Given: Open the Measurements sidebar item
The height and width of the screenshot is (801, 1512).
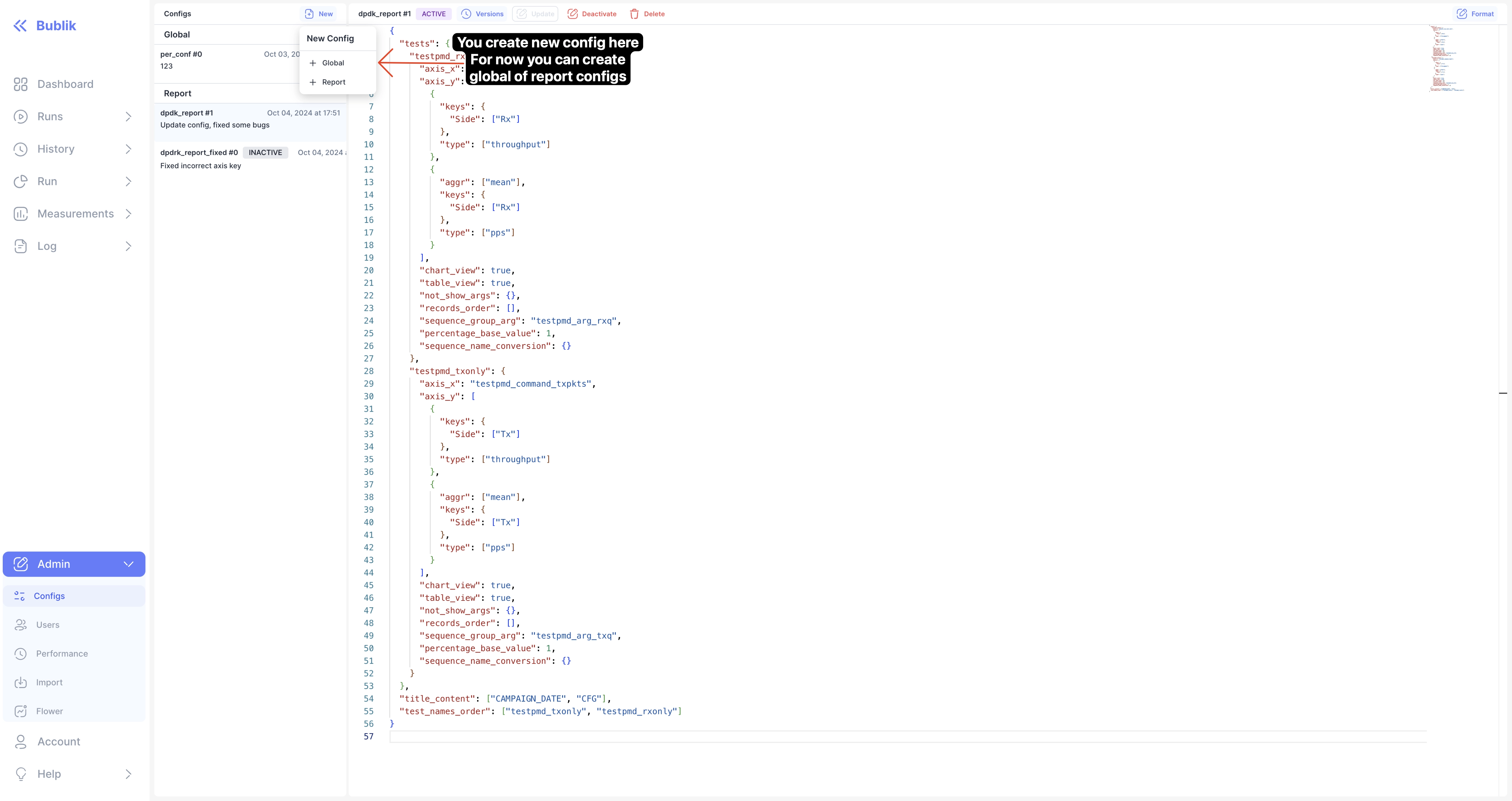Looking at the screenshot, I should (x=75, y=213).
